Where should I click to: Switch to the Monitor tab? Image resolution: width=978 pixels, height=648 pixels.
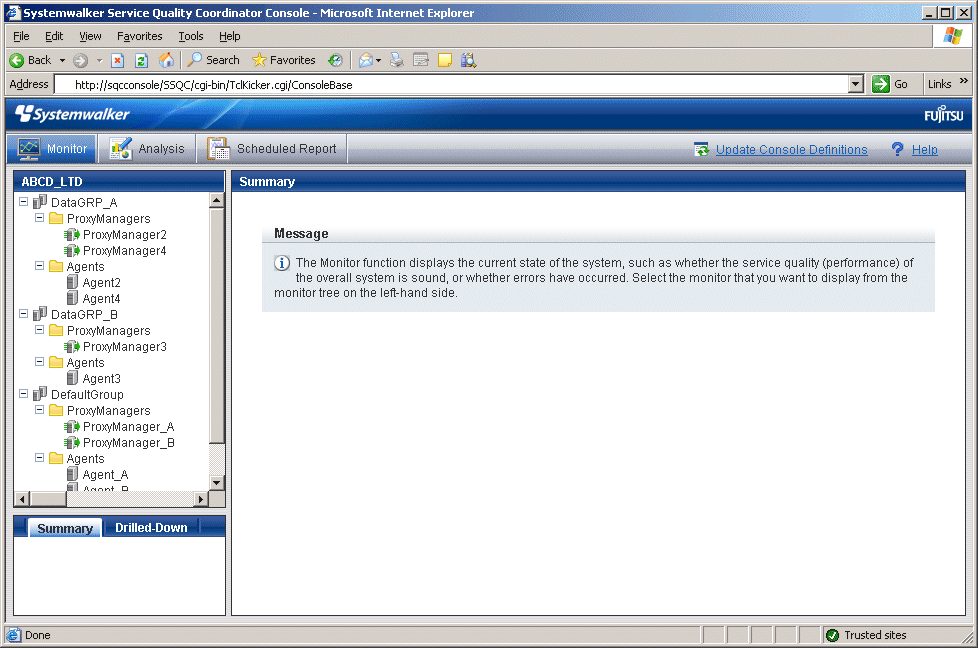click(x=52, y=148)
